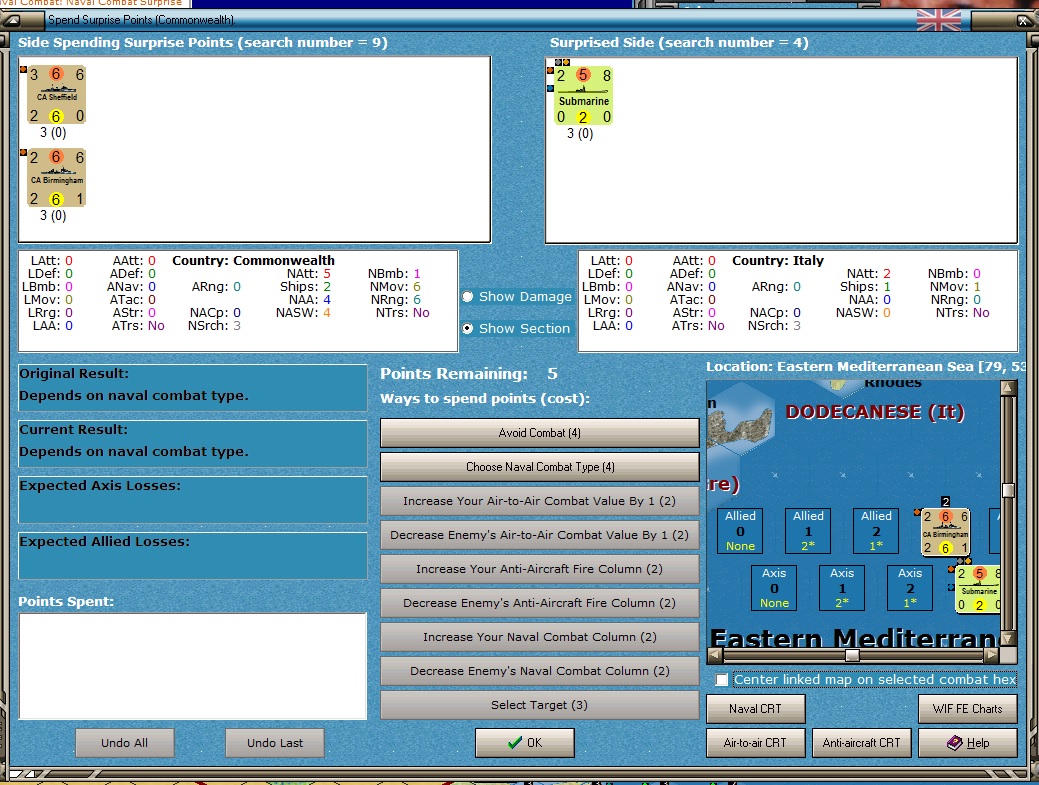The height and width of the screenshot is (785, 1039).
Task: Click the Allied 2 sea box section
Action: (x=876, y=530)
